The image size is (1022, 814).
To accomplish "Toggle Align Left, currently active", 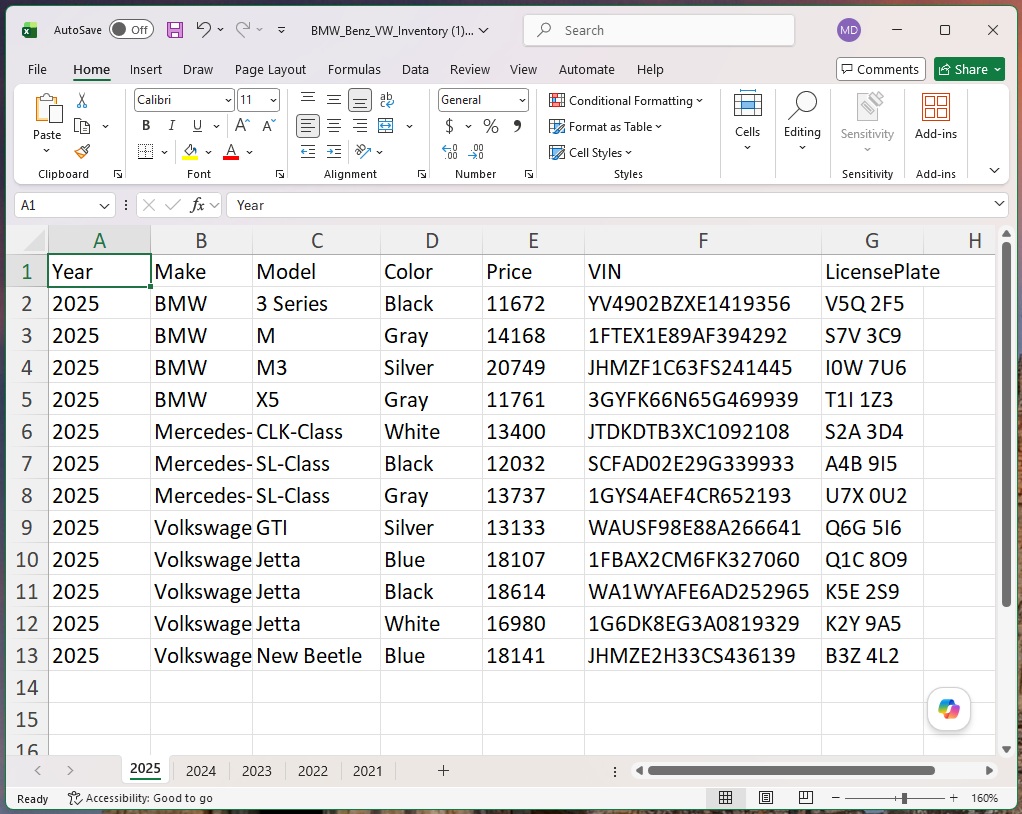I will [x=308, y=126].
